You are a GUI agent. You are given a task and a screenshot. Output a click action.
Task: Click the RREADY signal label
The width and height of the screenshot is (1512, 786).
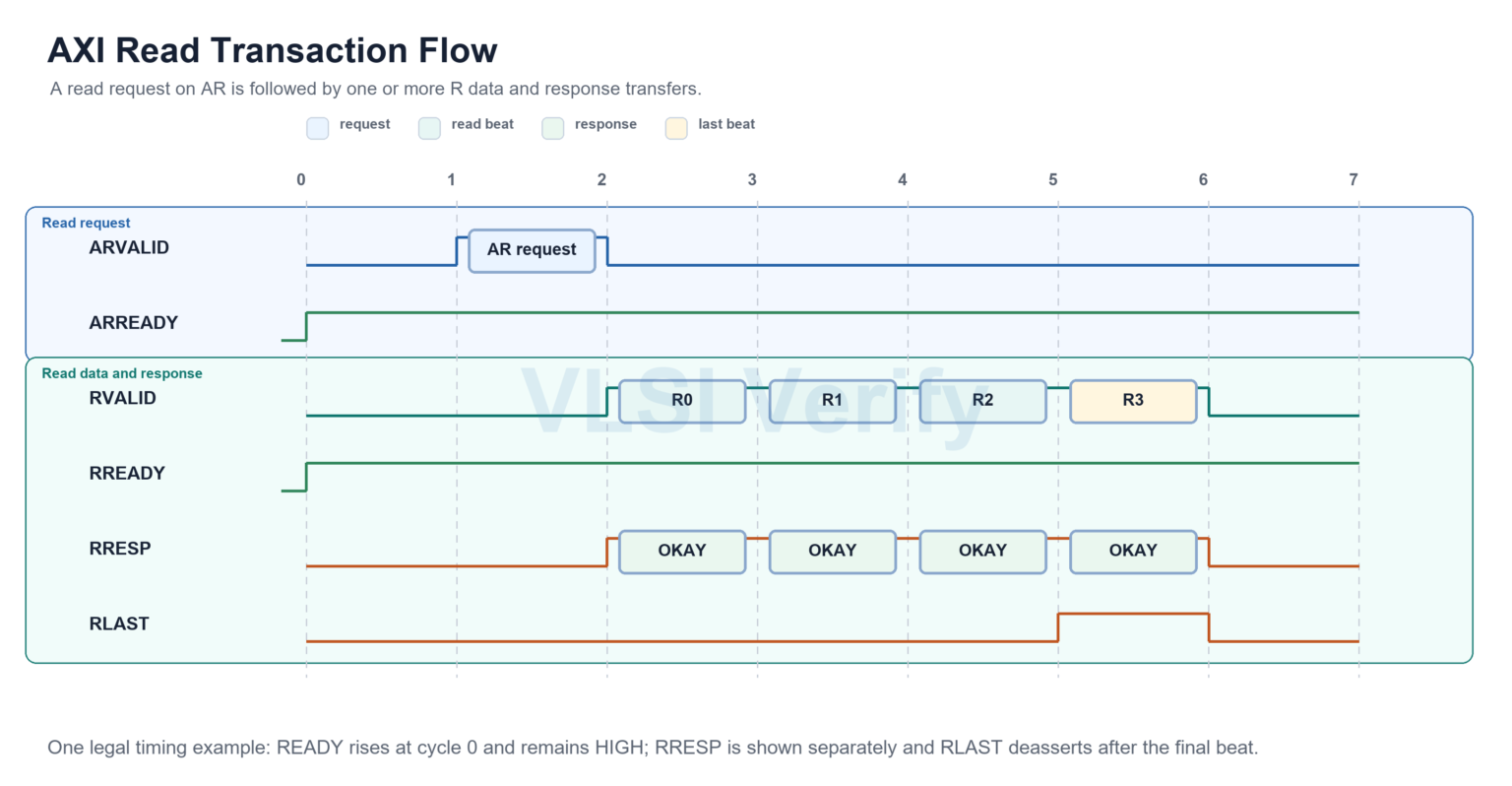127,474
